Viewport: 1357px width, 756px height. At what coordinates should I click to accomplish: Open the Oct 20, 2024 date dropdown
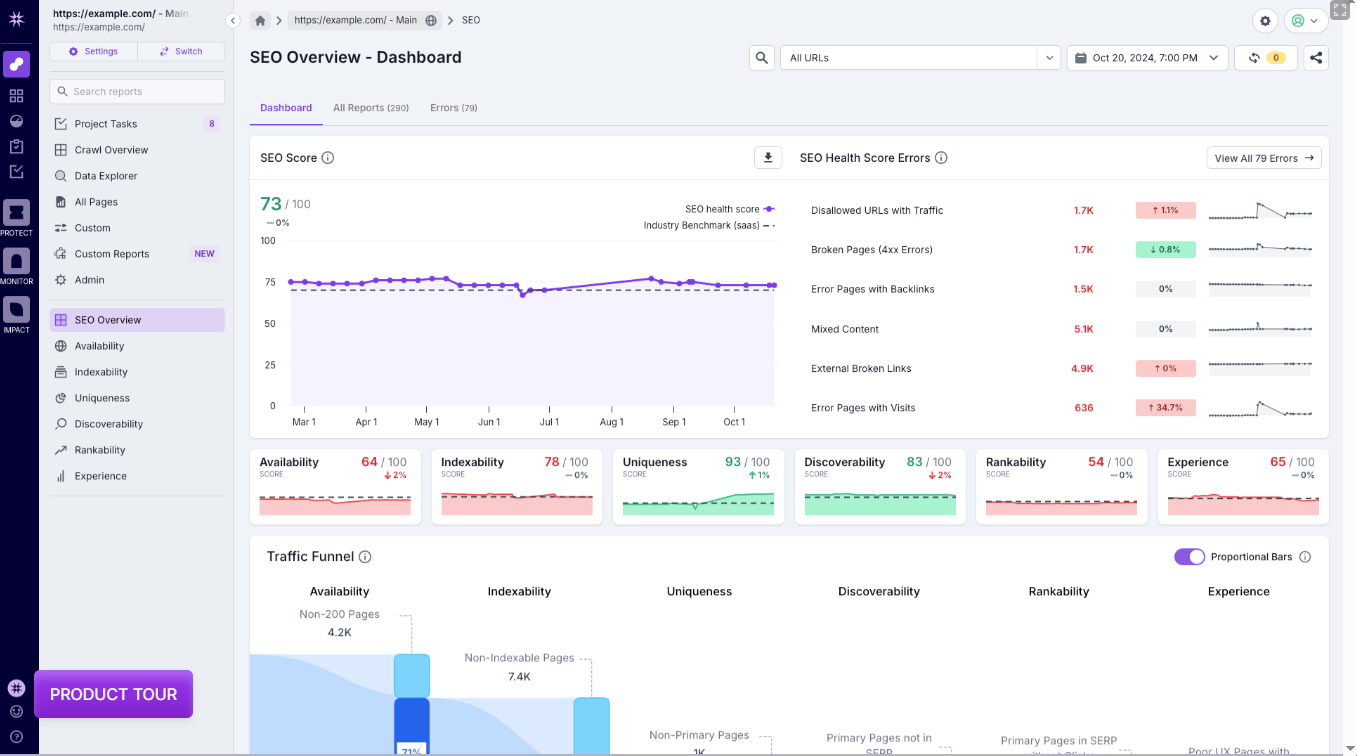(1147, 58)
